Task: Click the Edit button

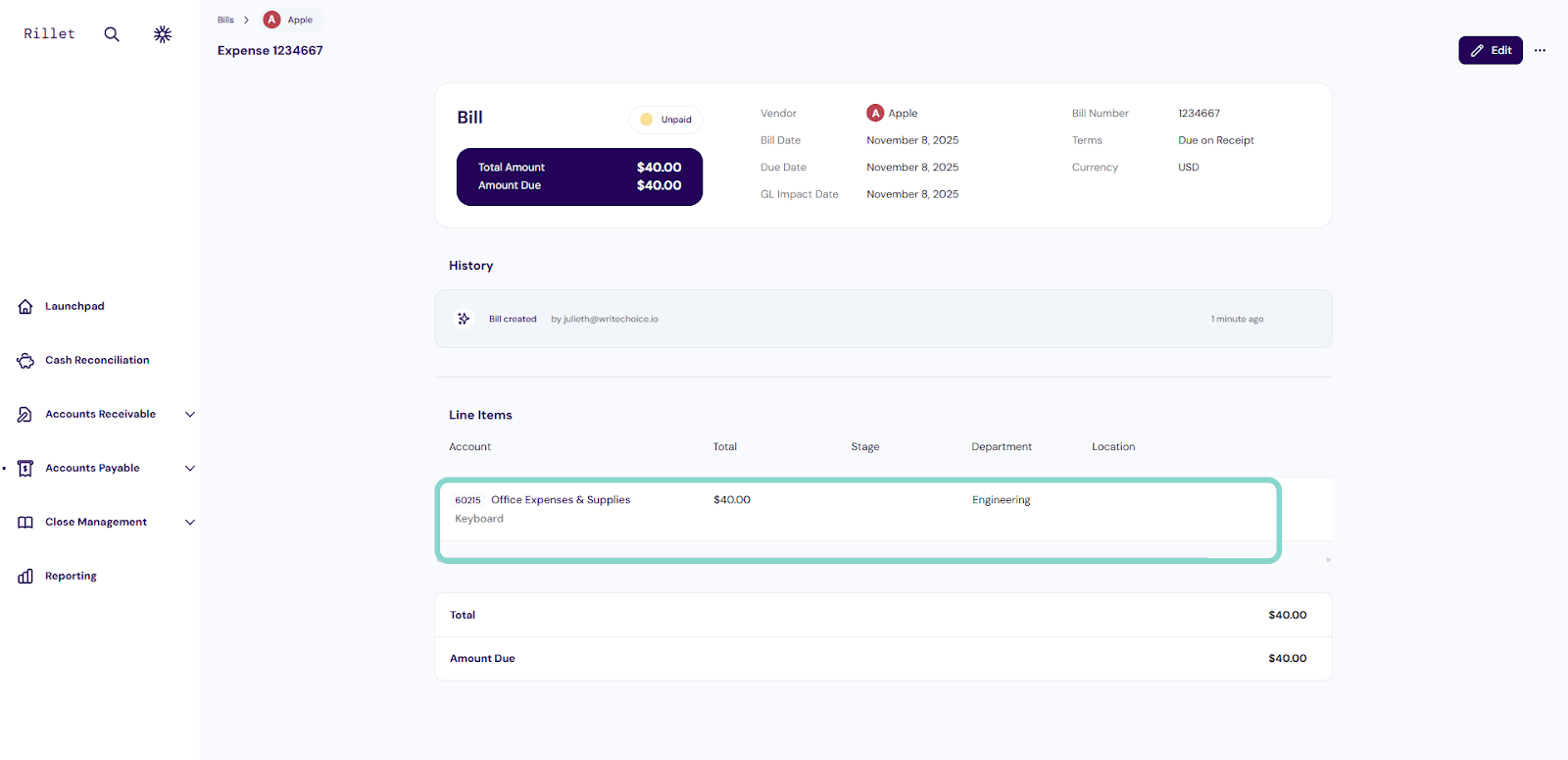Action: click(x=1490, y=50)
